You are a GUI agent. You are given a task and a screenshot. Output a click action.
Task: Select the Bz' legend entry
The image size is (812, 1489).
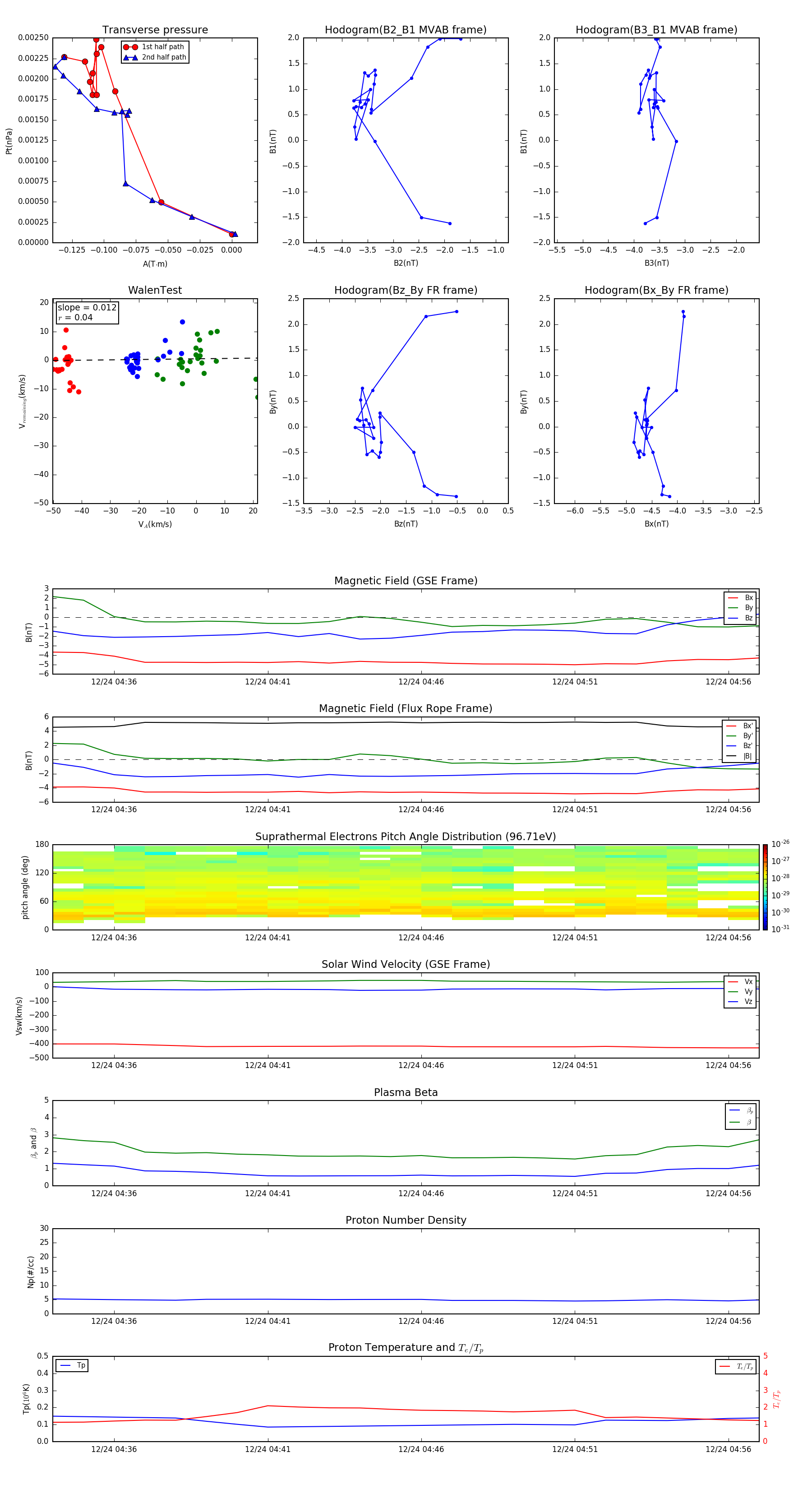click(740, 746)
